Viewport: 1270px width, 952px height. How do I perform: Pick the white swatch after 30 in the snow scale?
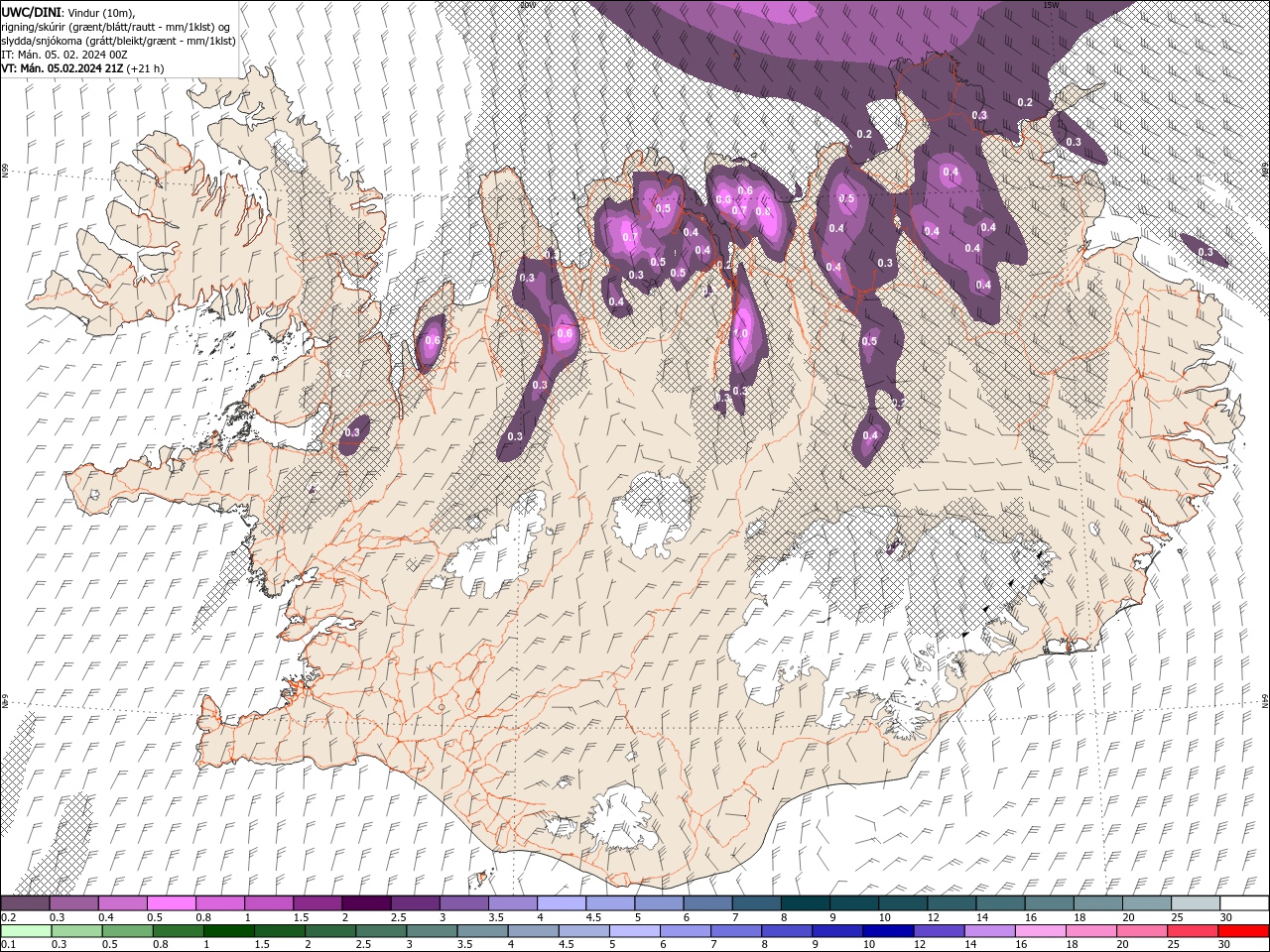[1245, 903]
